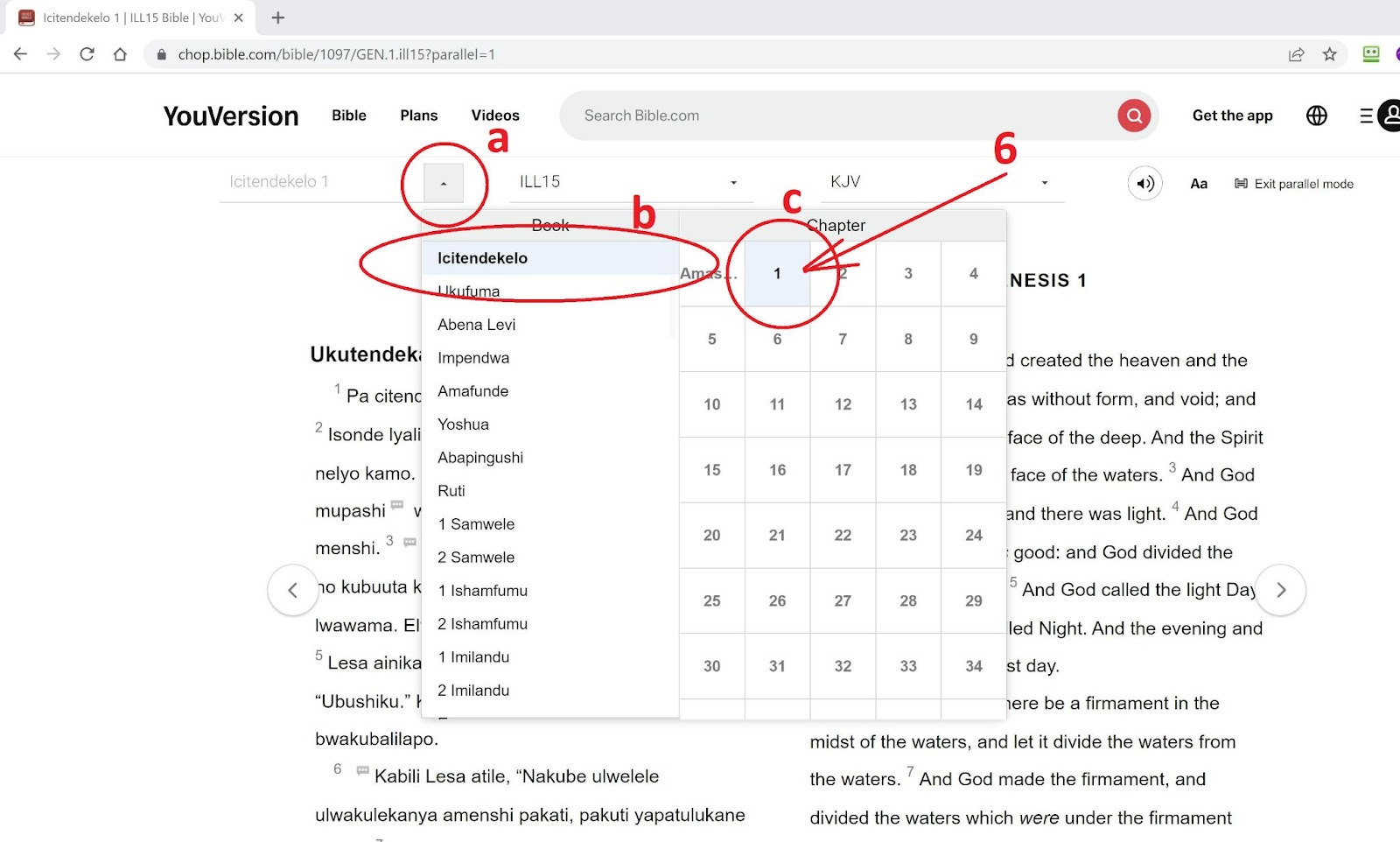Click the red search magnifier button
The width and height of the screenshot is (1400, 842).
1134,116
